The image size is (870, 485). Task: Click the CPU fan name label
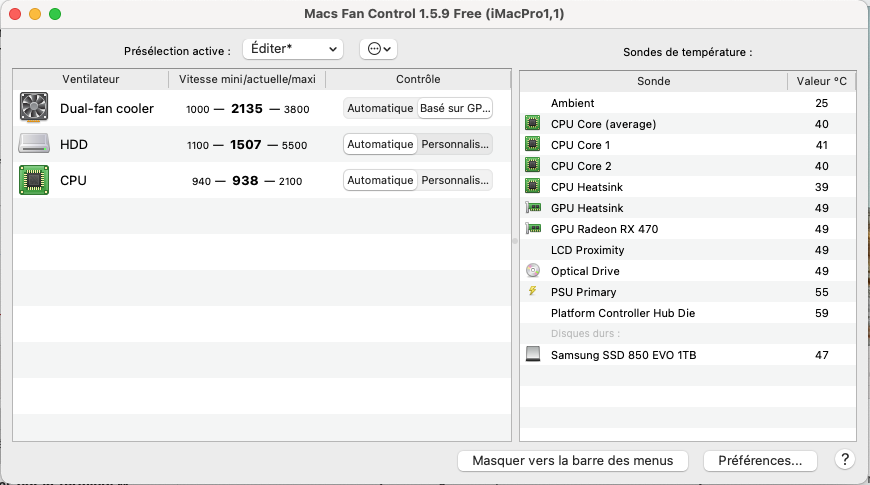[x=73, y=180]
